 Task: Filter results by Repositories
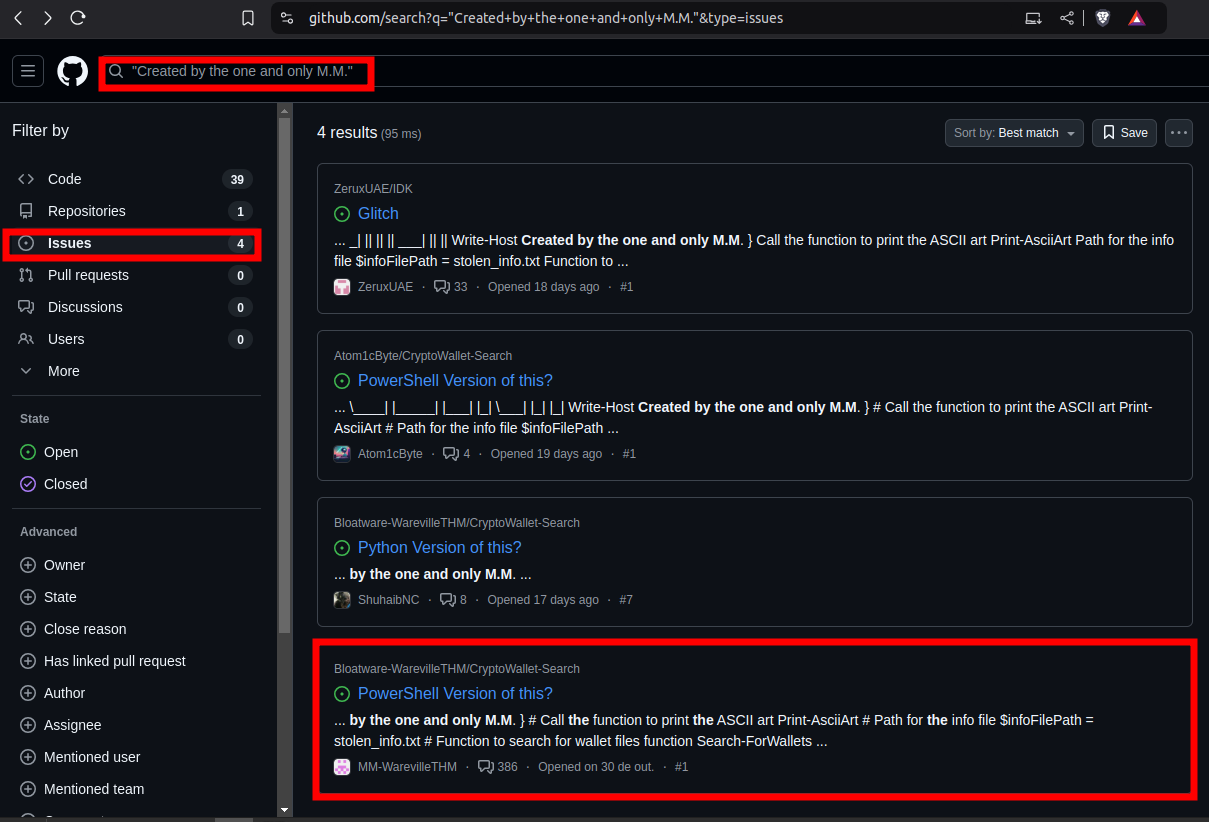135,211
